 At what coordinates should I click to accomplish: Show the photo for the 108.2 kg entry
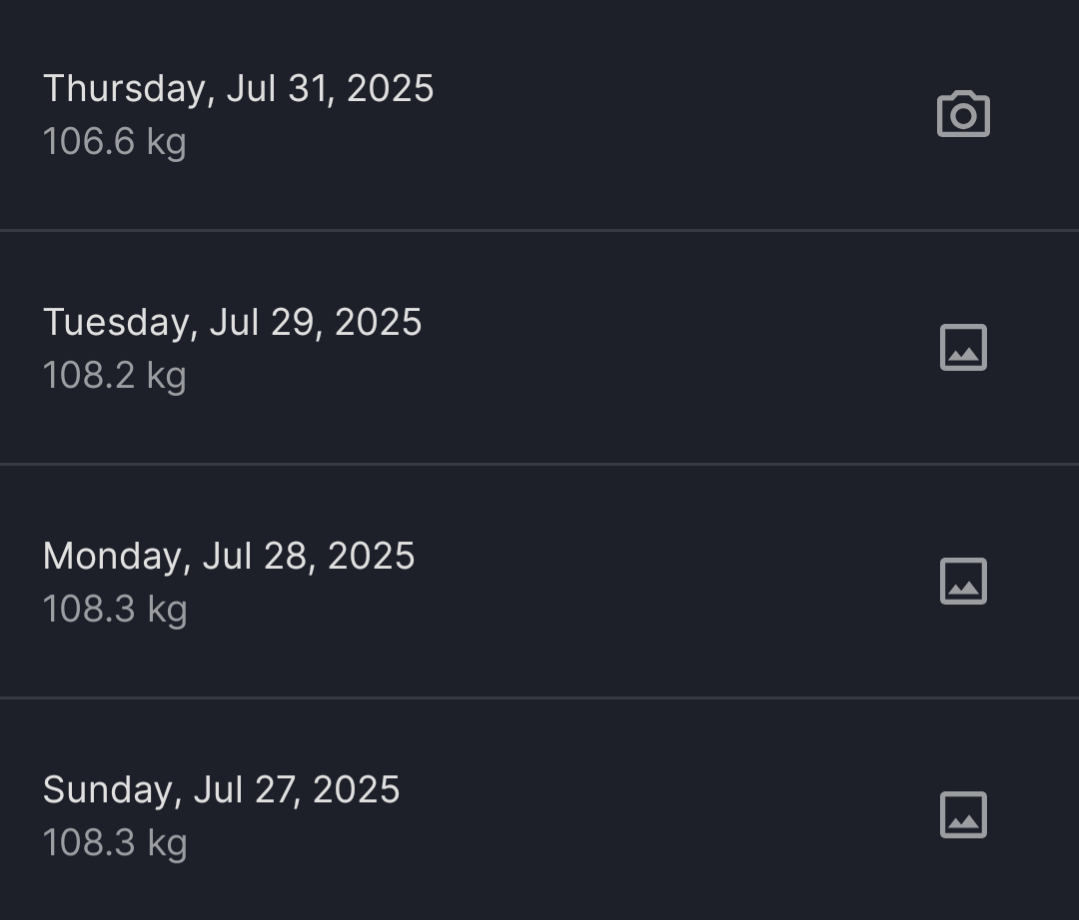(x=963, y=347)
